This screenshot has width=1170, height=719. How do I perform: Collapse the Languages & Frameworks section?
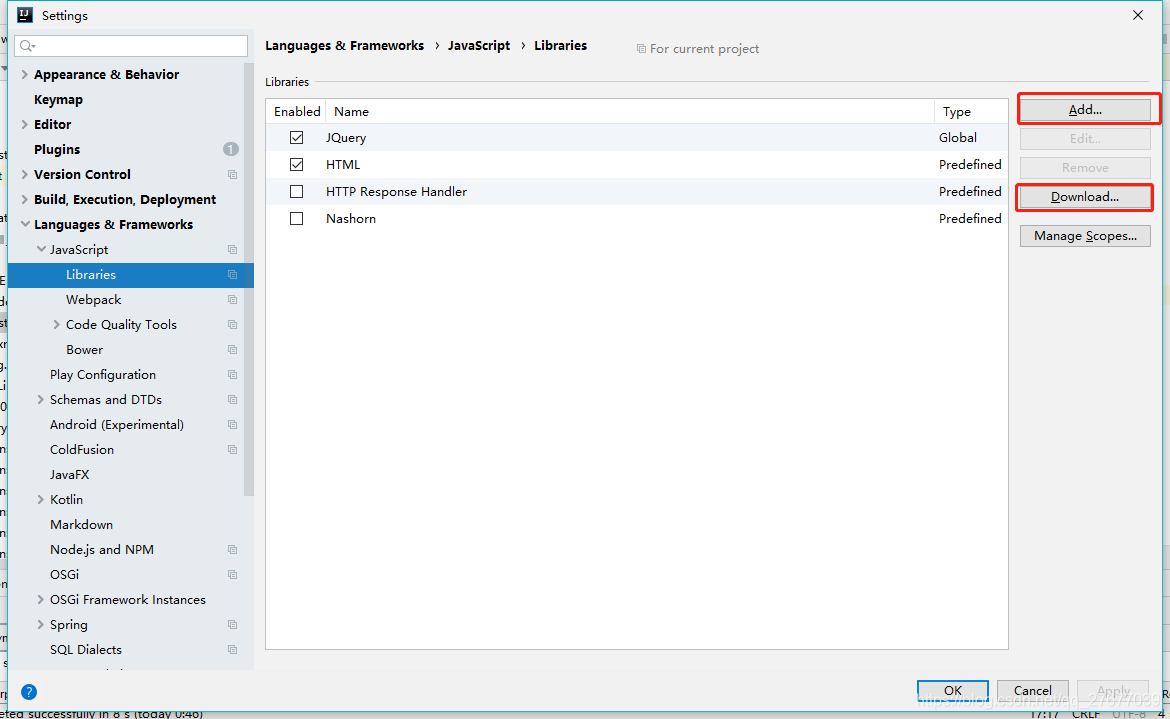click(25, 225)
